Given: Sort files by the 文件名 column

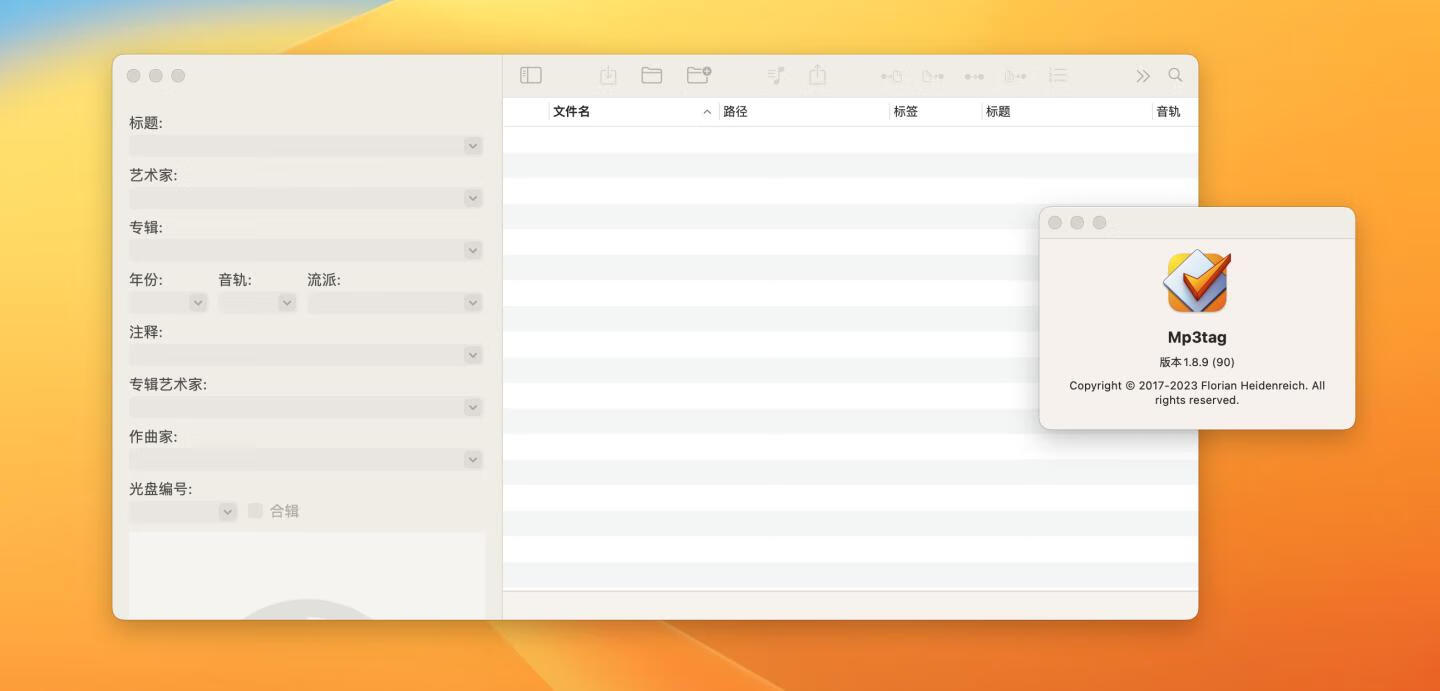Looking at the screenshot, I should click(x=573, y=111).
